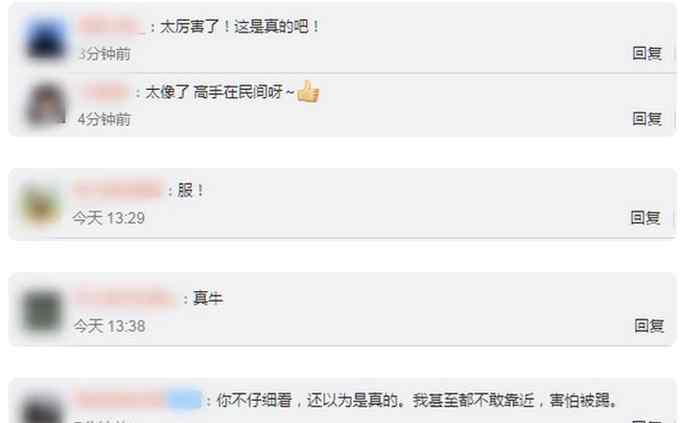
Task: Open the blurred username before '太像了'
Action: point(105,92)
